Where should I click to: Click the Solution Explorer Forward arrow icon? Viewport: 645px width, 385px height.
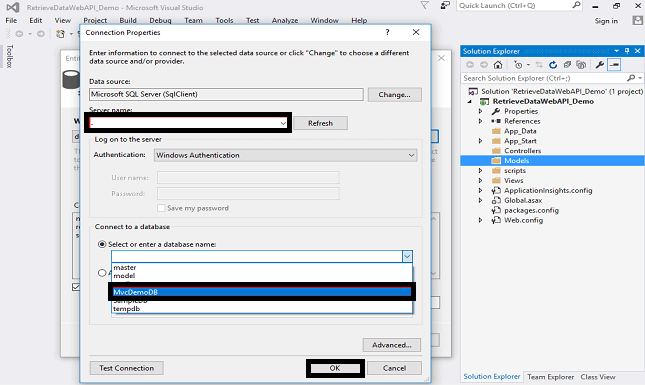(484, 65)
